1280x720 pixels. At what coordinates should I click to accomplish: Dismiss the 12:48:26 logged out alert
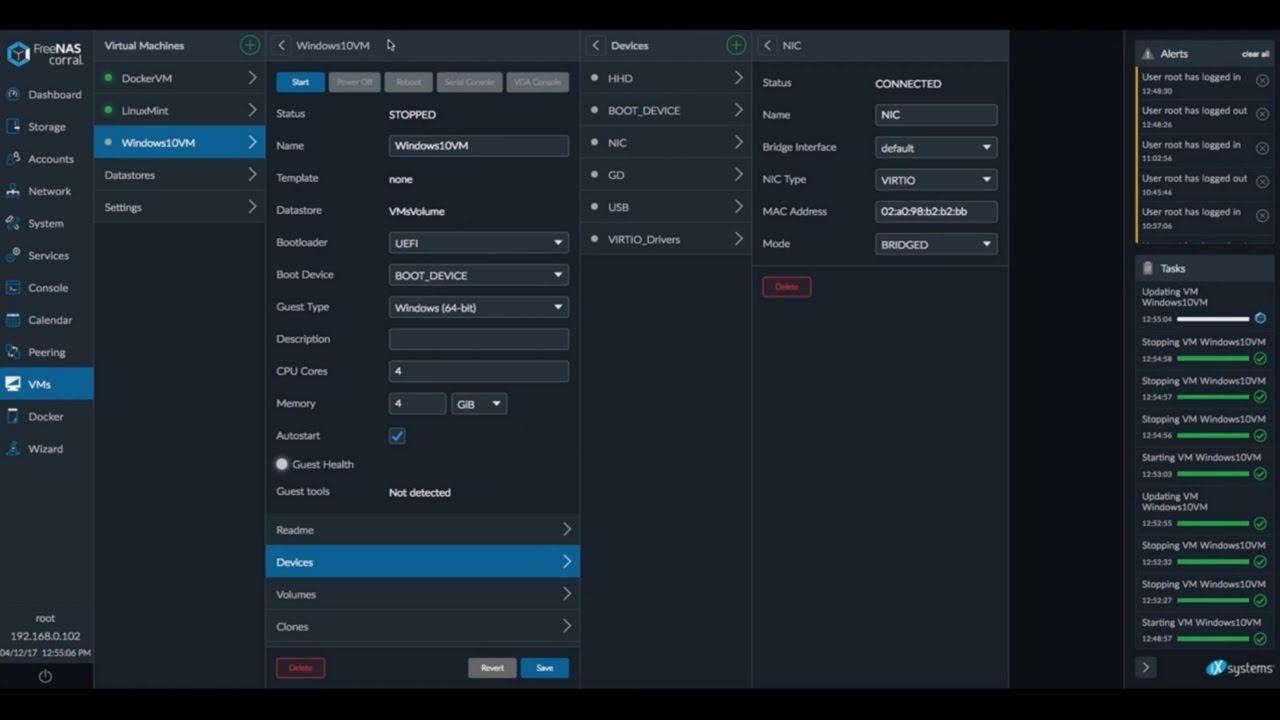(x=1262, y=115)
